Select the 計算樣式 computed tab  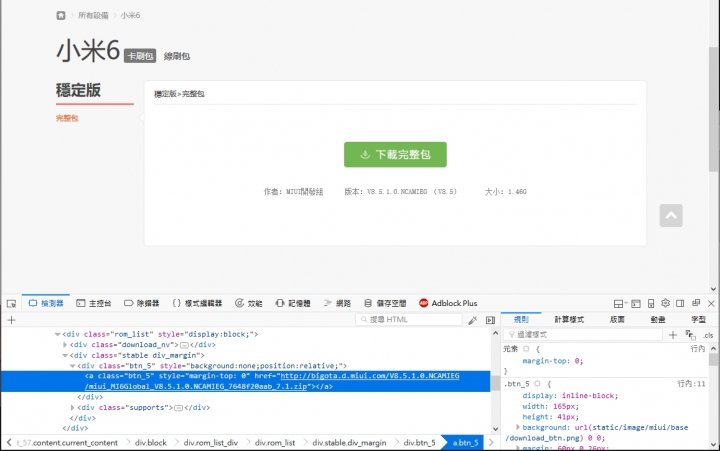pos(569,319)
